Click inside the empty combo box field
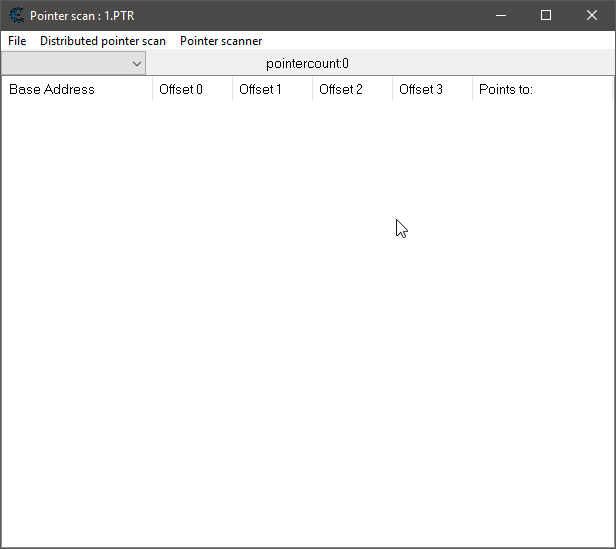The image size is (616, 549). pos(65,63)
